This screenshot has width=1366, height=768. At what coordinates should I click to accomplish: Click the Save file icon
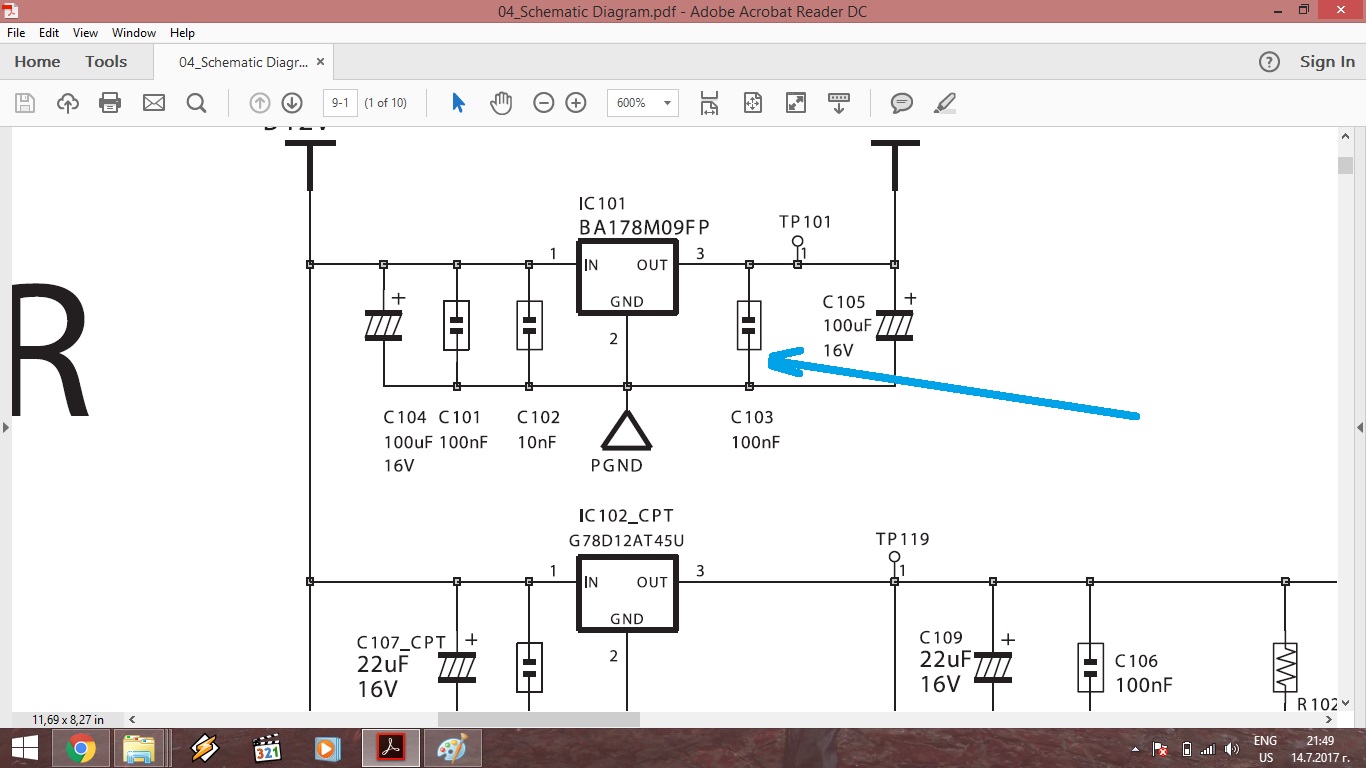click(25, 103)
